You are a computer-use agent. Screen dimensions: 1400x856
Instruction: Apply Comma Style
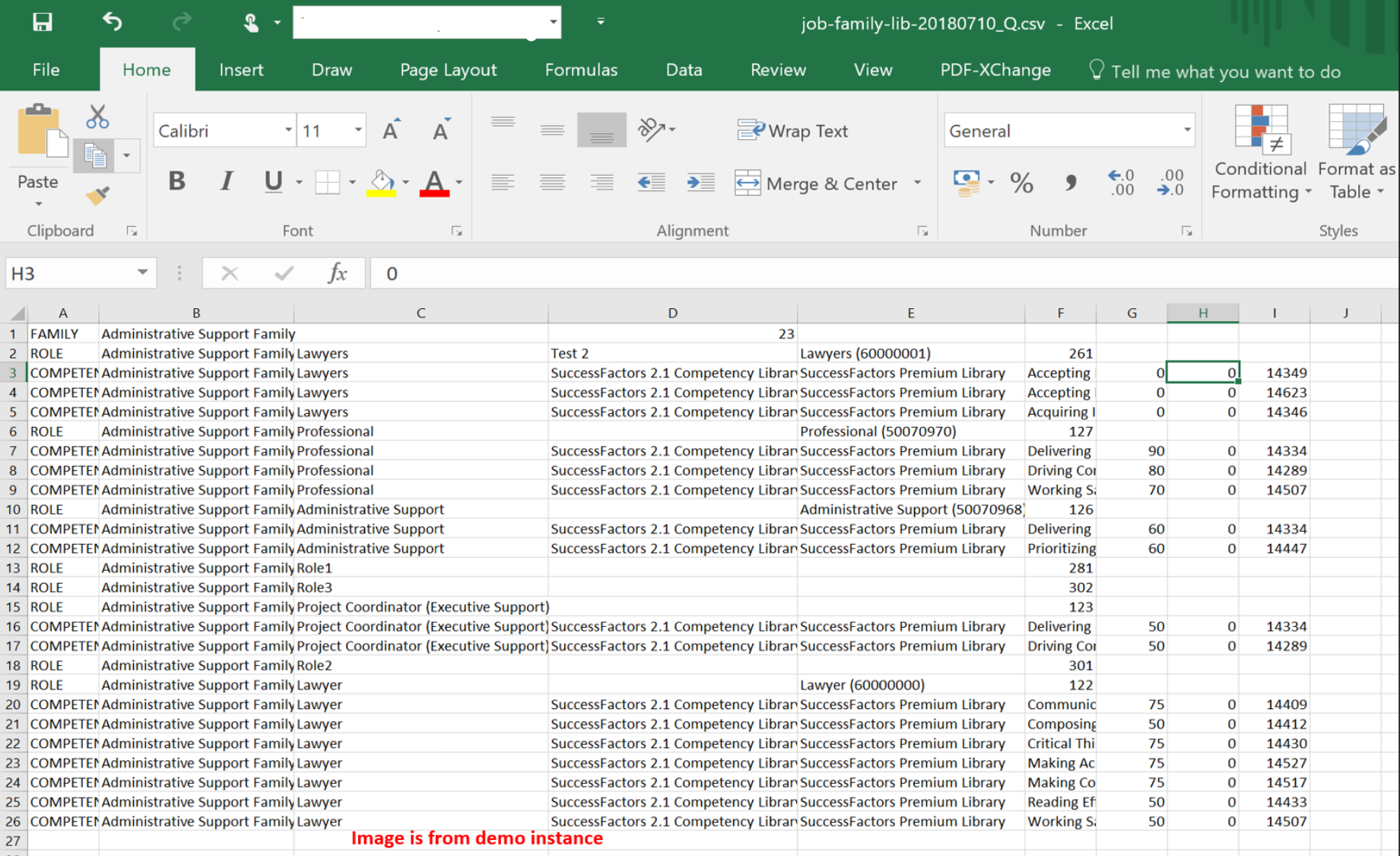[x=1071, y=183]
